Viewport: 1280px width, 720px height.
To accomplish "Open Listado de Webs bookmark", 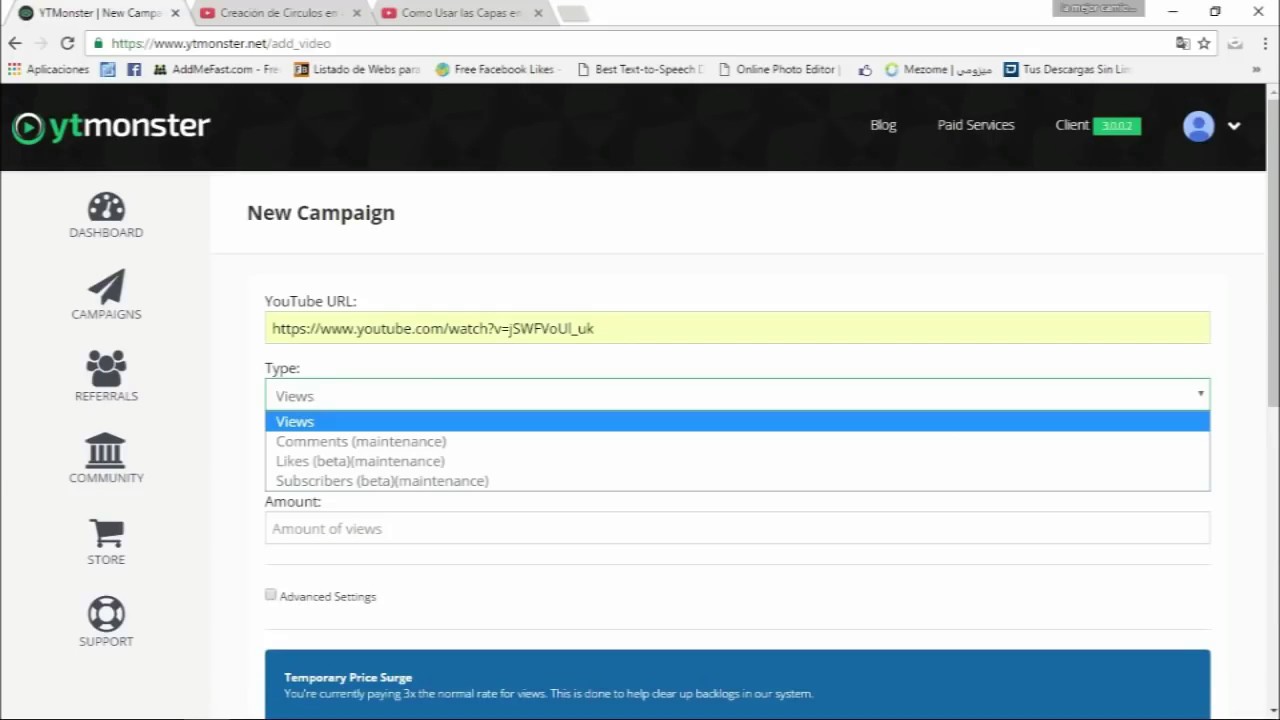I will [x=357, y=69].
